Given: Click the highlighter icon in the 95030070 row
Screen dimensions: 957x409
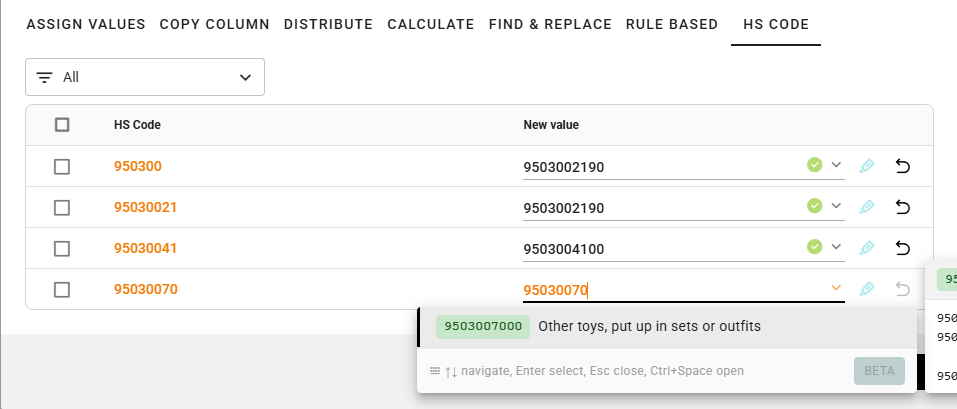Looking at the screenshot, I should [x=867, y=289].
